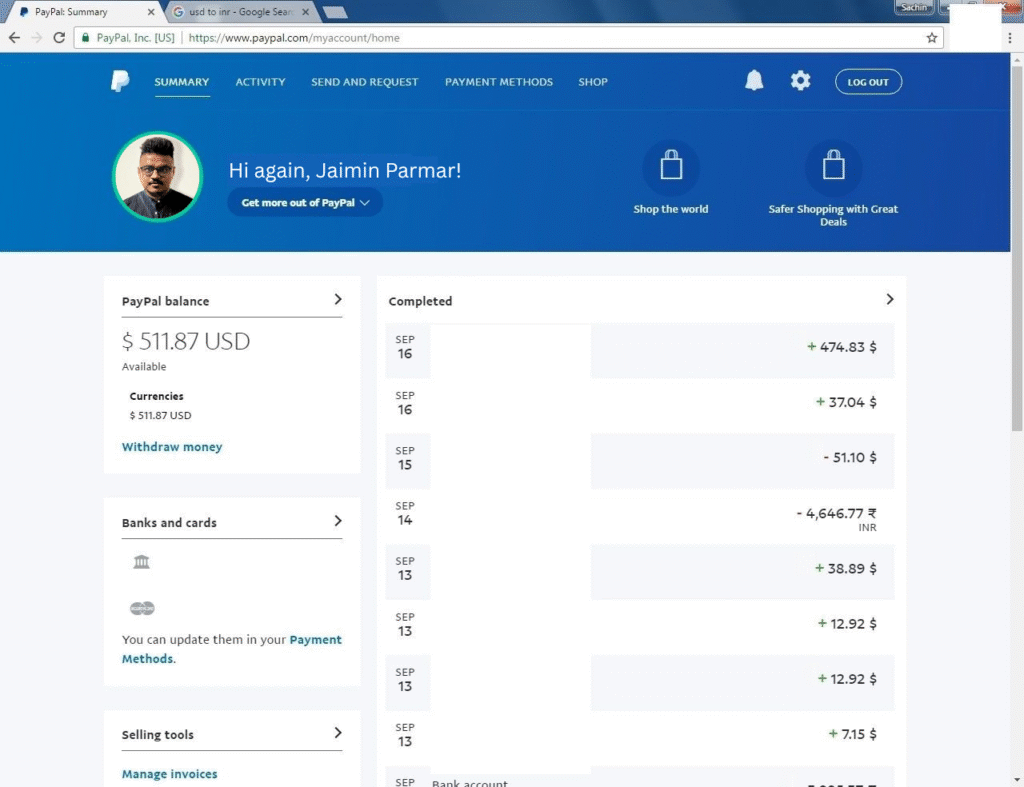Click the Shop the world bag icon

coord(670,167)
